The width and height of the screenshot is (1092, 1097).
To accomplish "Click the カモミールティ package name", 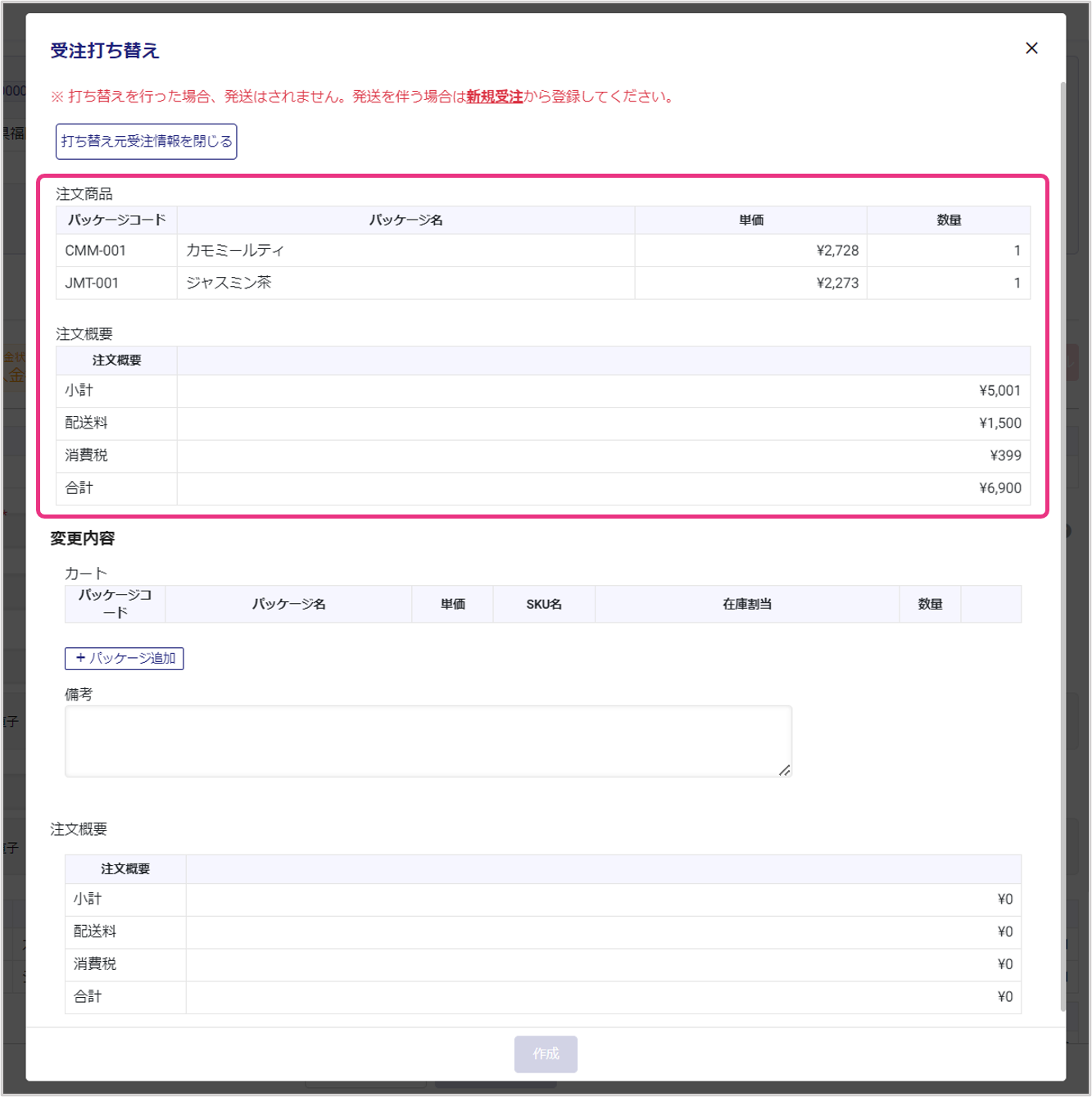I will click(235, 251).
